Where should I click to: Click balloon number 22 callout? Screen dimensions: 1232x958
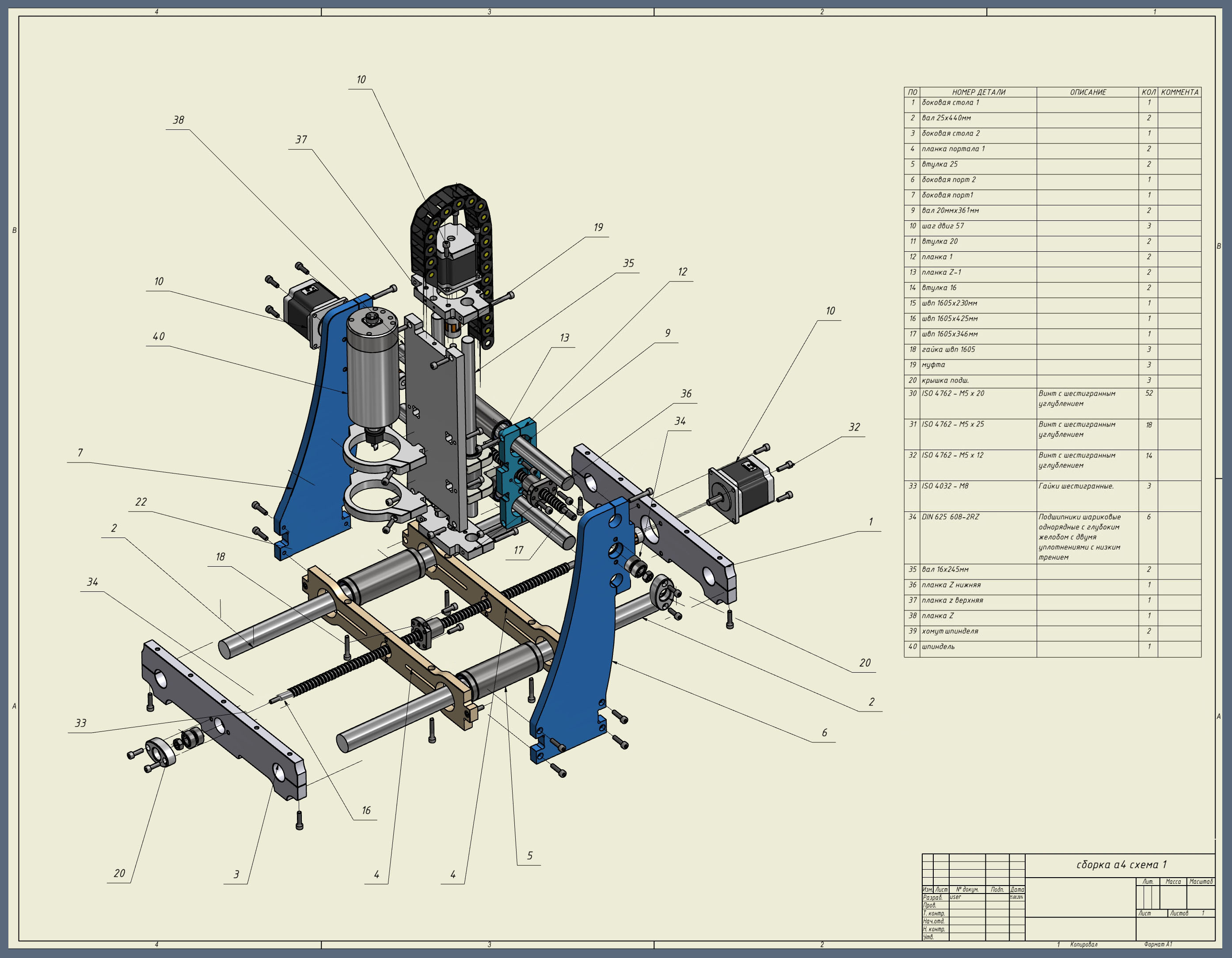pos(141,502)
